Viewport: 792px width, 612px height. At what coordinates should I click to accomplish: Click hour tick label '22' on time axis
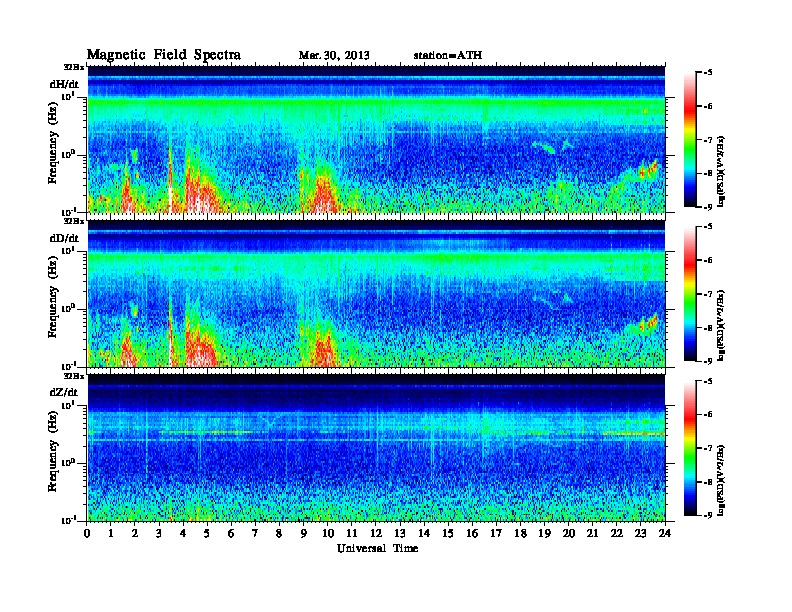point(617,533)
